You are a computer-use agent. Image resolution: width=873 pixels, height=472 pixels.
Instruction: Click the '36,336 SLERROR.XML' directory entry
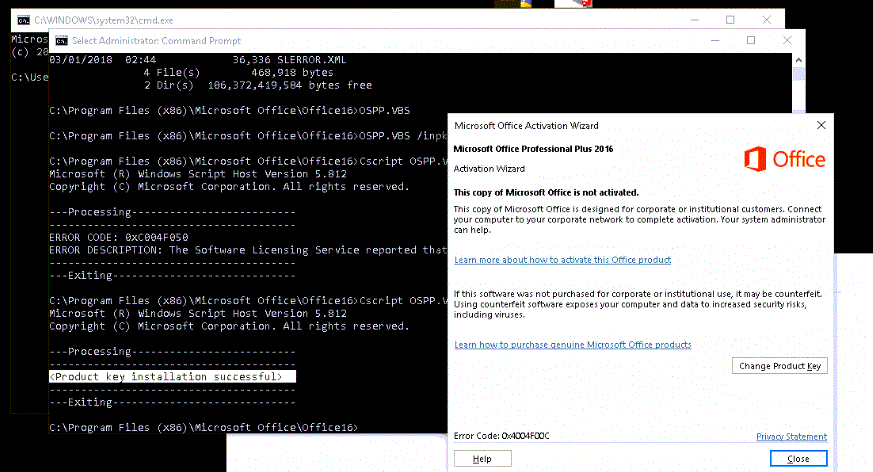(290, 60)
